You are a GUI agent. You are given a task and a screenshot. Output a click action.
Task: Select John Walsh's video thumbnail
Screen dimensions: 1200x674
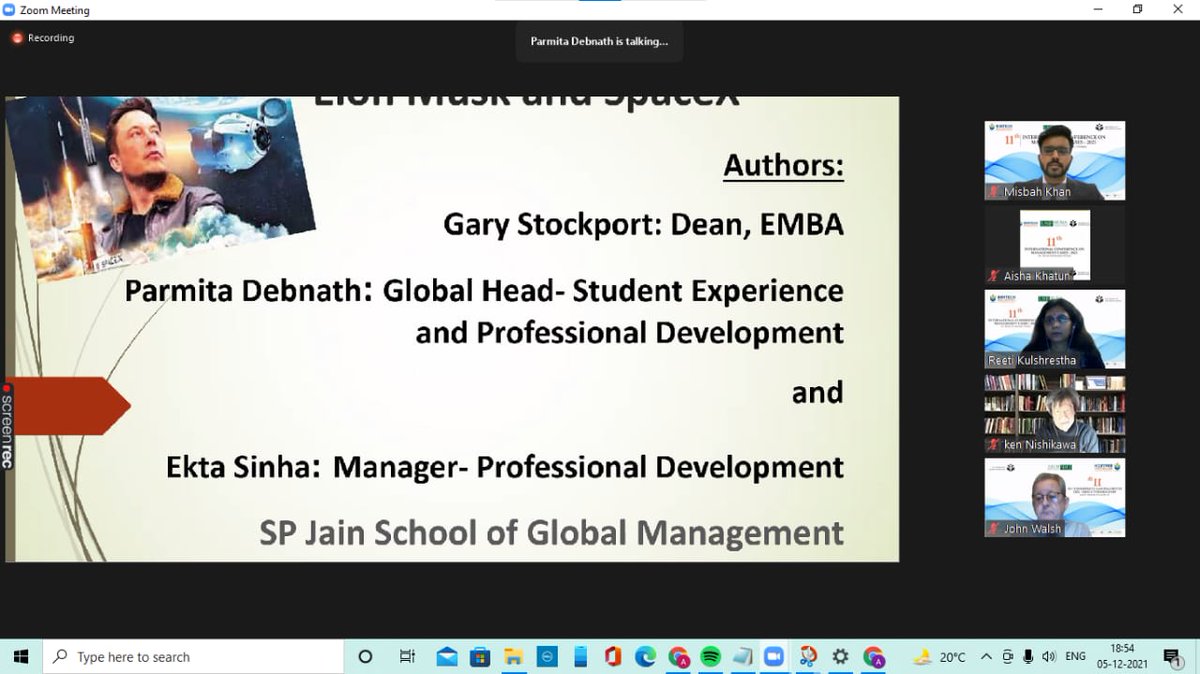(x=1055, y=498)
